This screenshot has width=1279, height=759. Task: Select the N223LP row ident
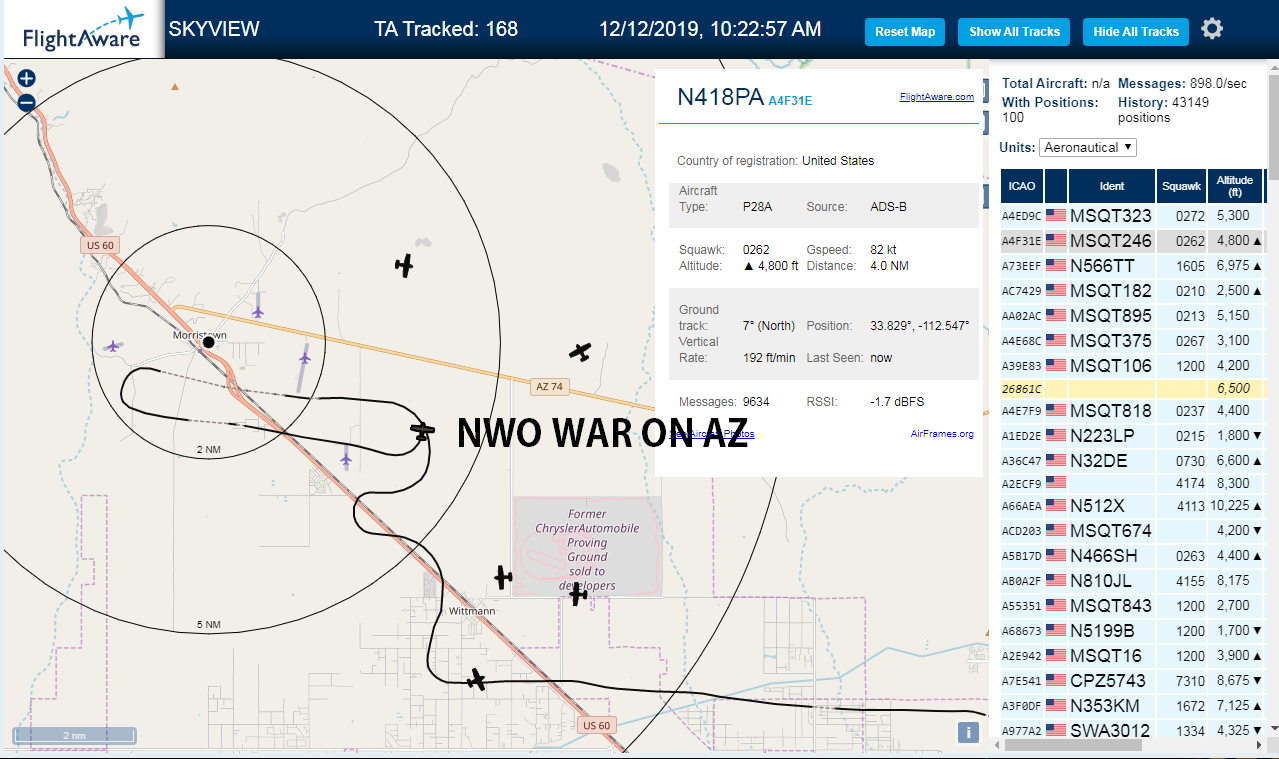coord(1102,435)
